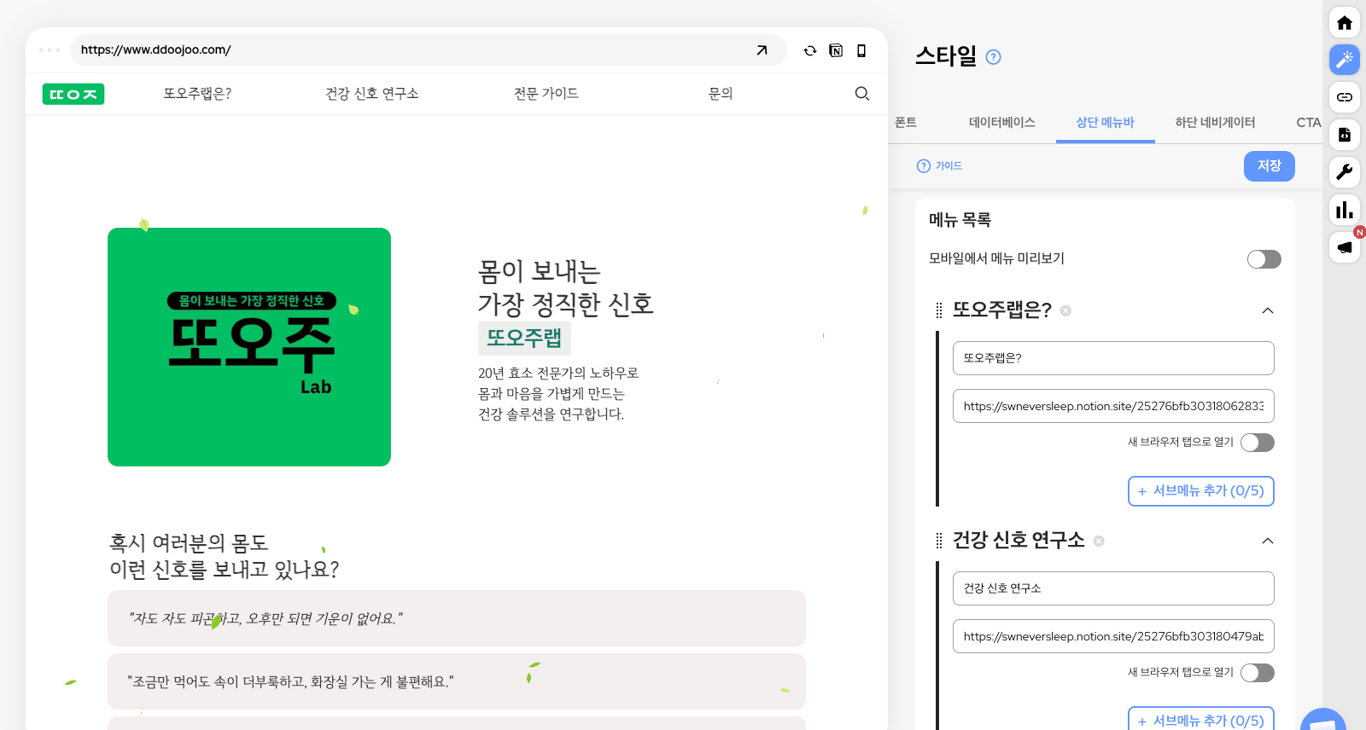Image resolution: width=1366 pixels, height=730 pixels.
Task: Delete the 또오주랩은? menu item
Action: coord(1066,311)
